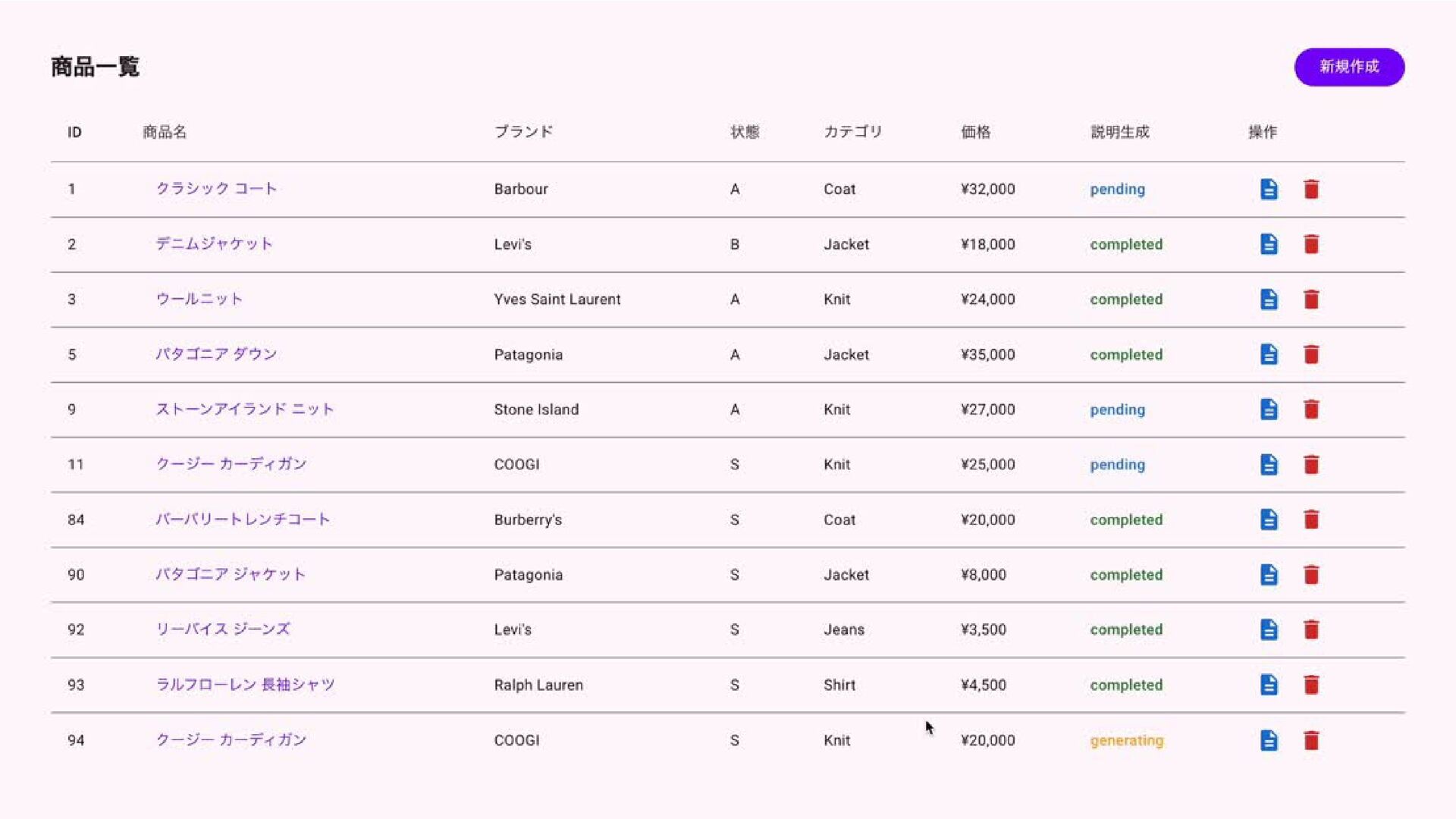Click document icon for クラシック コート row
The height and width of the screenshot is (819, 1456).
coord(1269,189)
